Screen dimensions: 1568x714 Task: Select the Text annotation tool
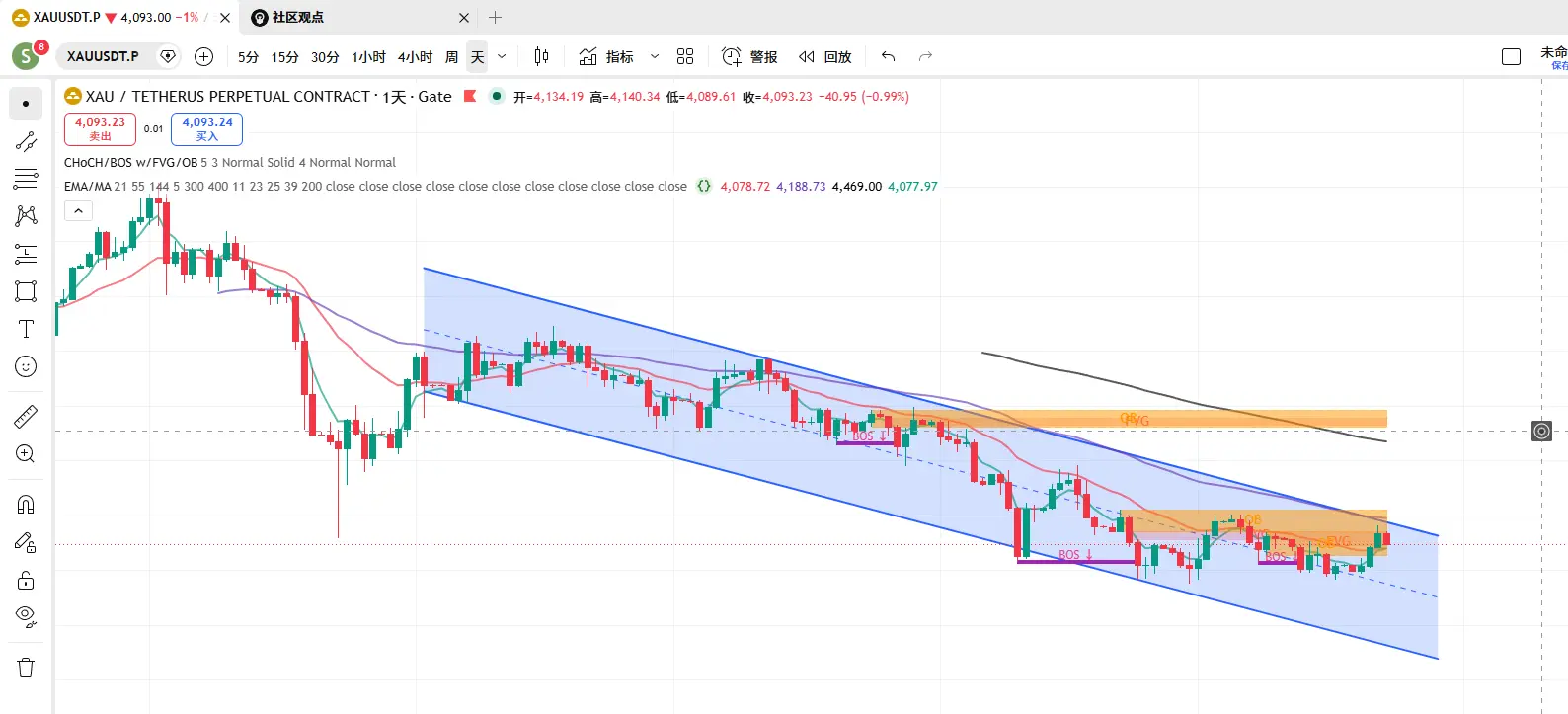pyautogui.click(x=26, y=329)
